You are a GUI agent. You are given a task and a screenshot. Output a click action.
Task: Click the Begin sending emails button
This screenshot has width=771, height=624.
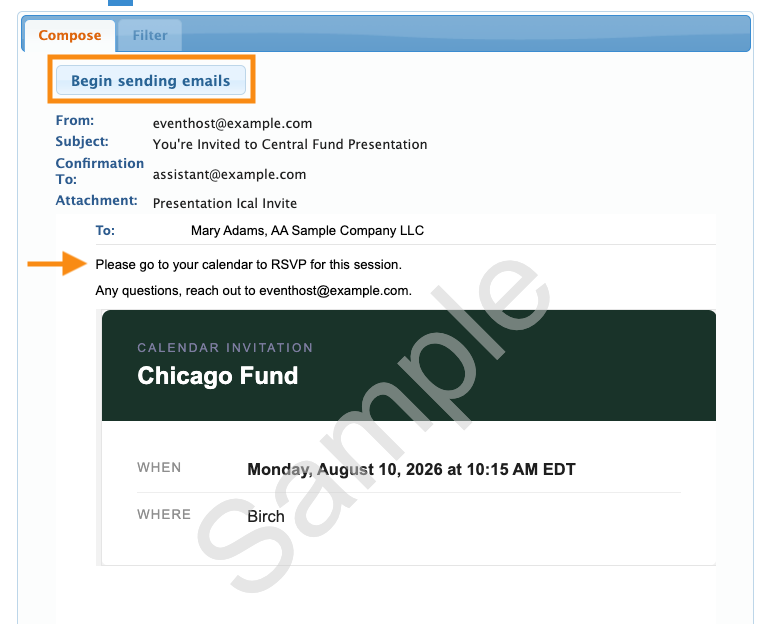coord(151,80)
